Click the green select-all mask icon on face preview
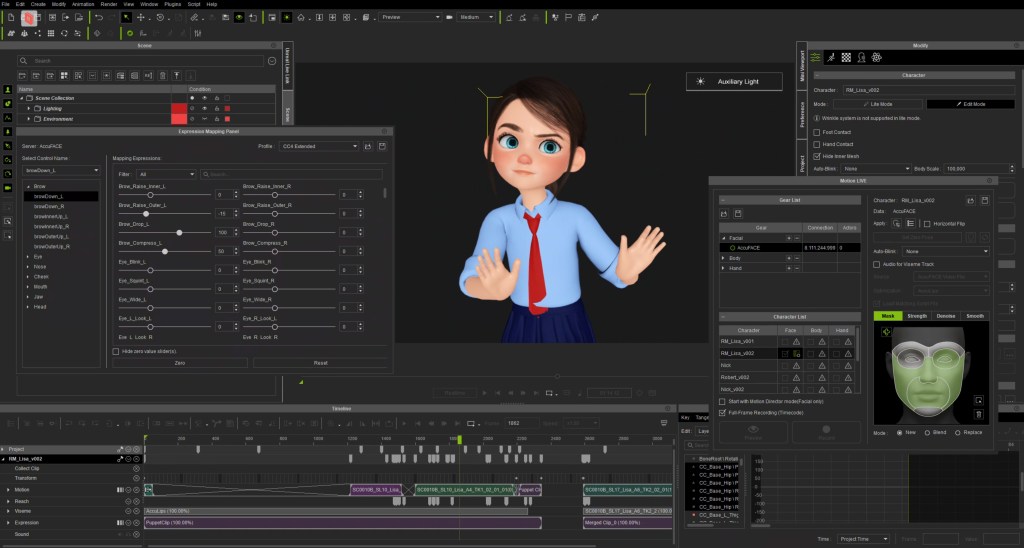1024x548 pixels. [x=886, y=332]
